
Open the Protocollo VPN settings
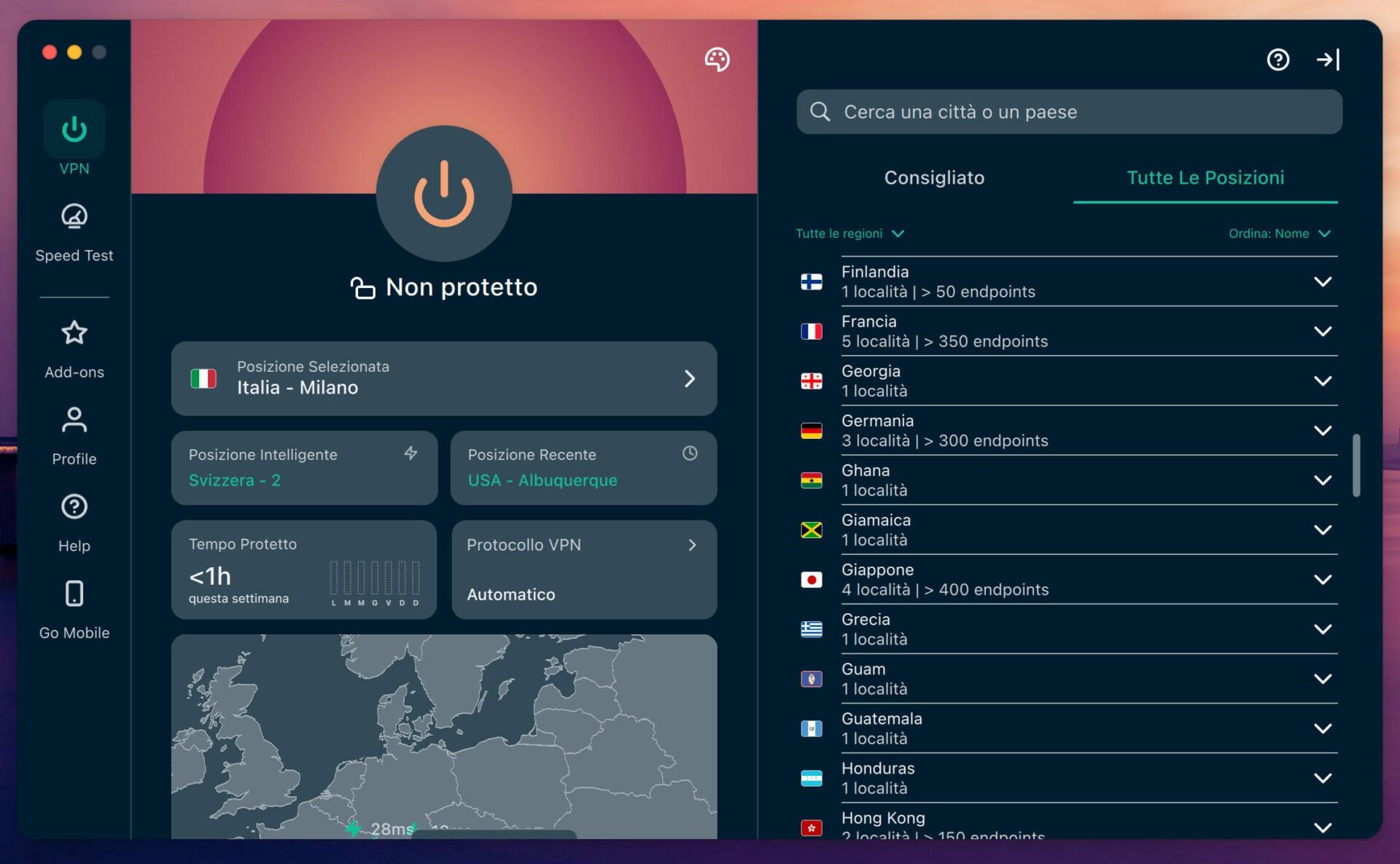[583, 569]
